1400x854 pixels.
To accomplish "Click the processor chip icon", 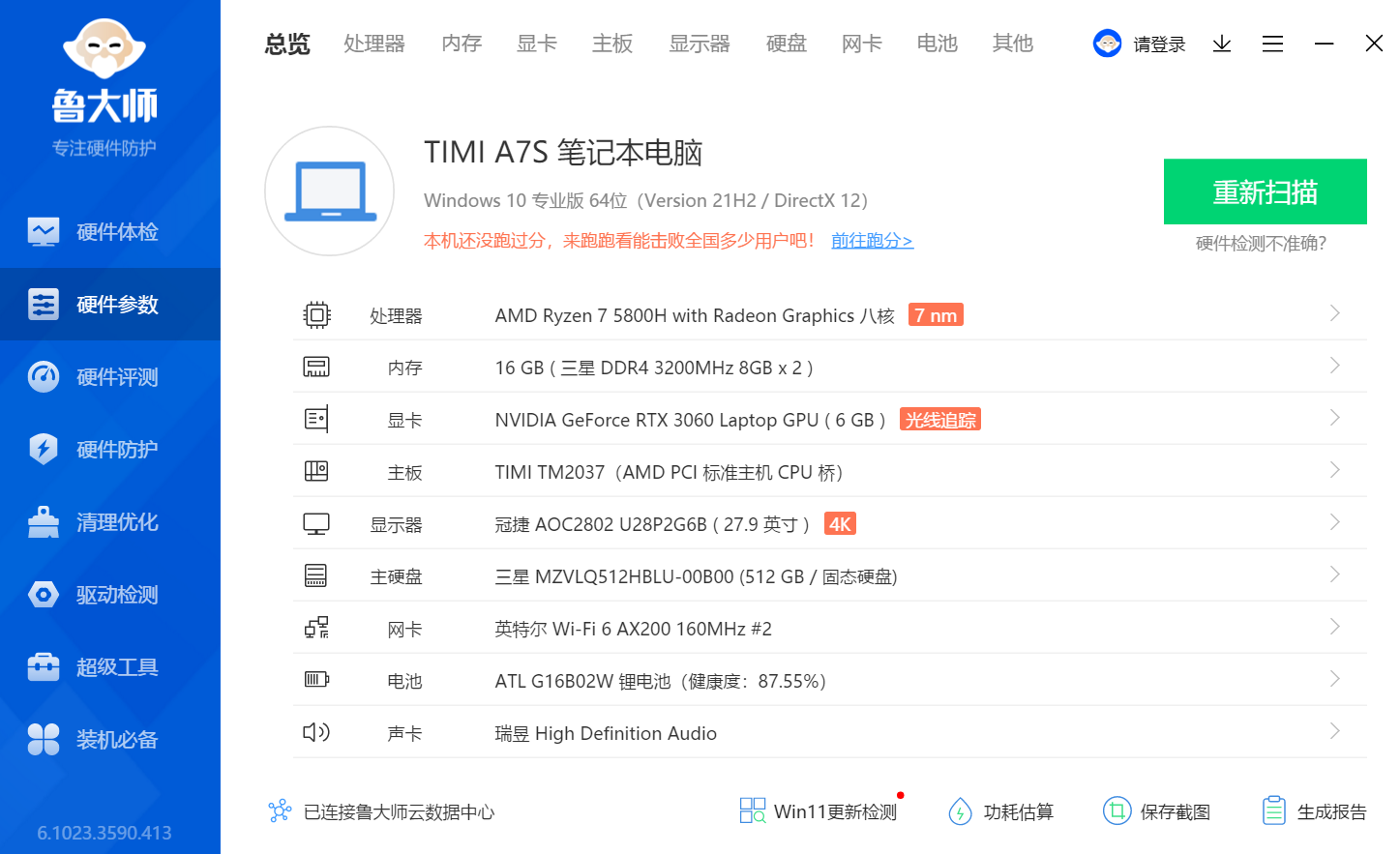I will point(316,315).
